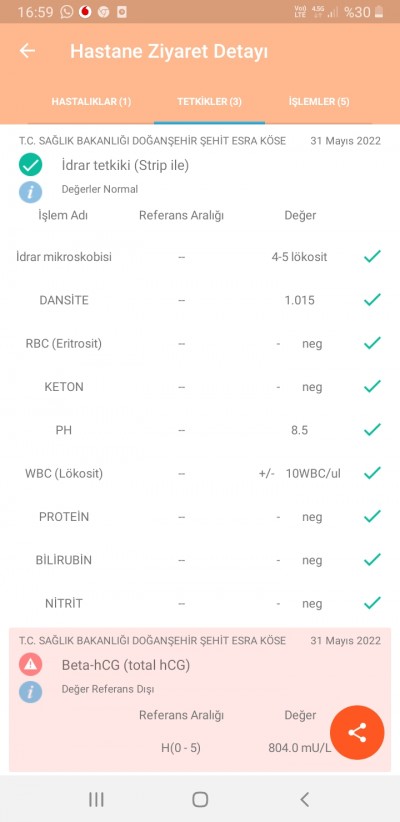Image resolution: width=400 pixels, height=822 pixels.
Task: Tap the info icon under İdrar tetkiki
Action: point(30,192)
